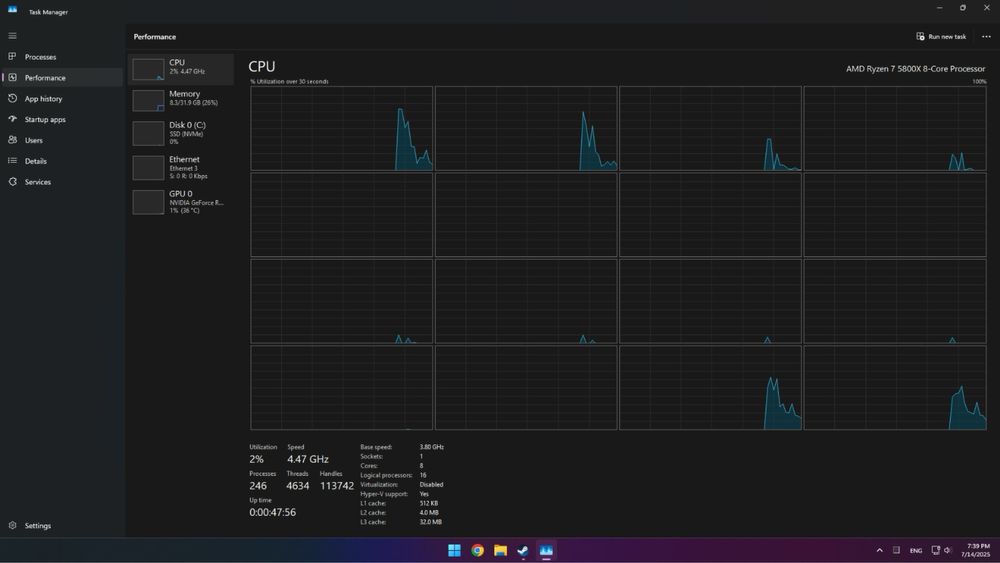Select the Ethernet performance entry
This screenshot has height=563, width=1000.
180,168
